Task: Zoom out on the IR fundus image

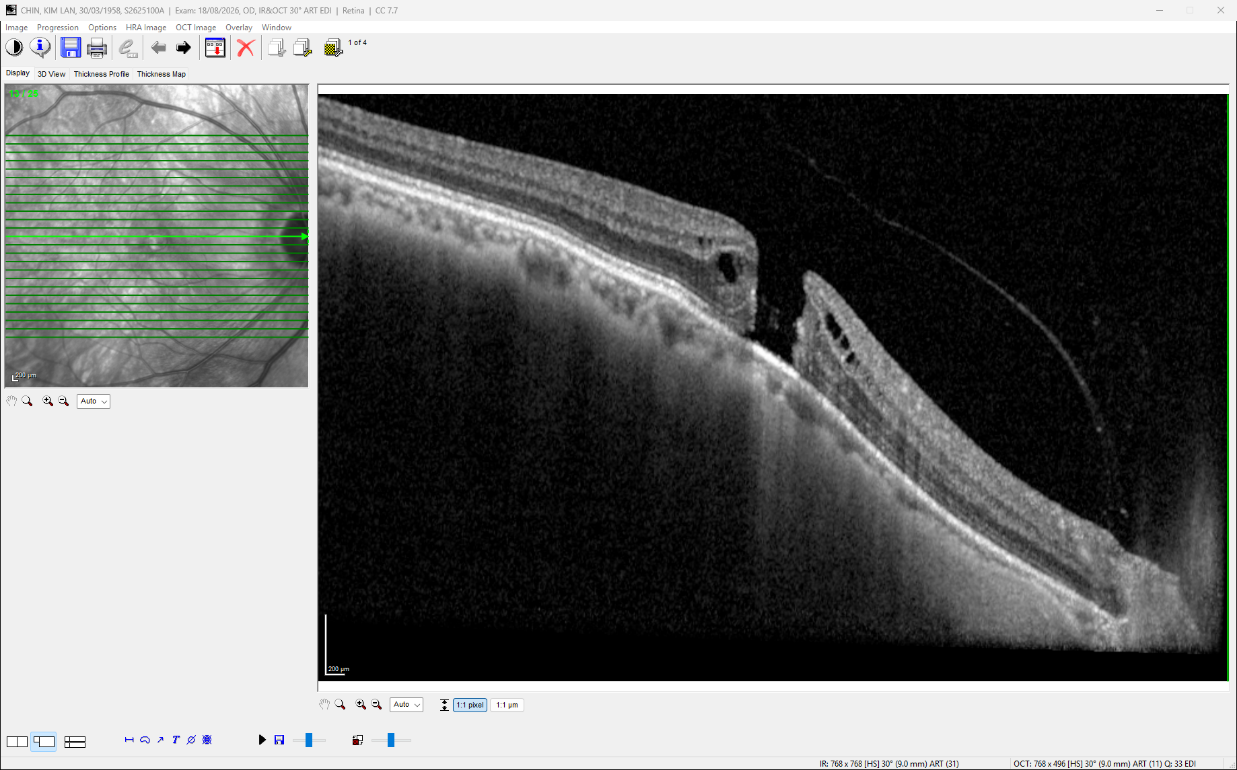Action: click(63, 400)
